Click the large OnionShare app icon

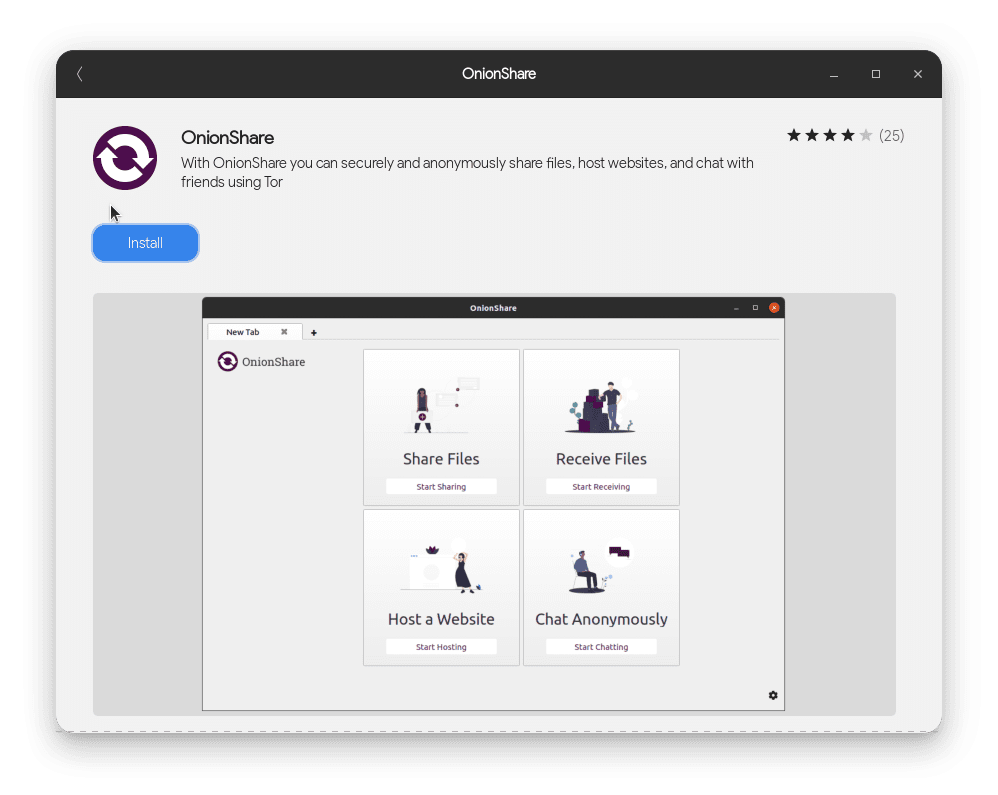click(125, 158)
